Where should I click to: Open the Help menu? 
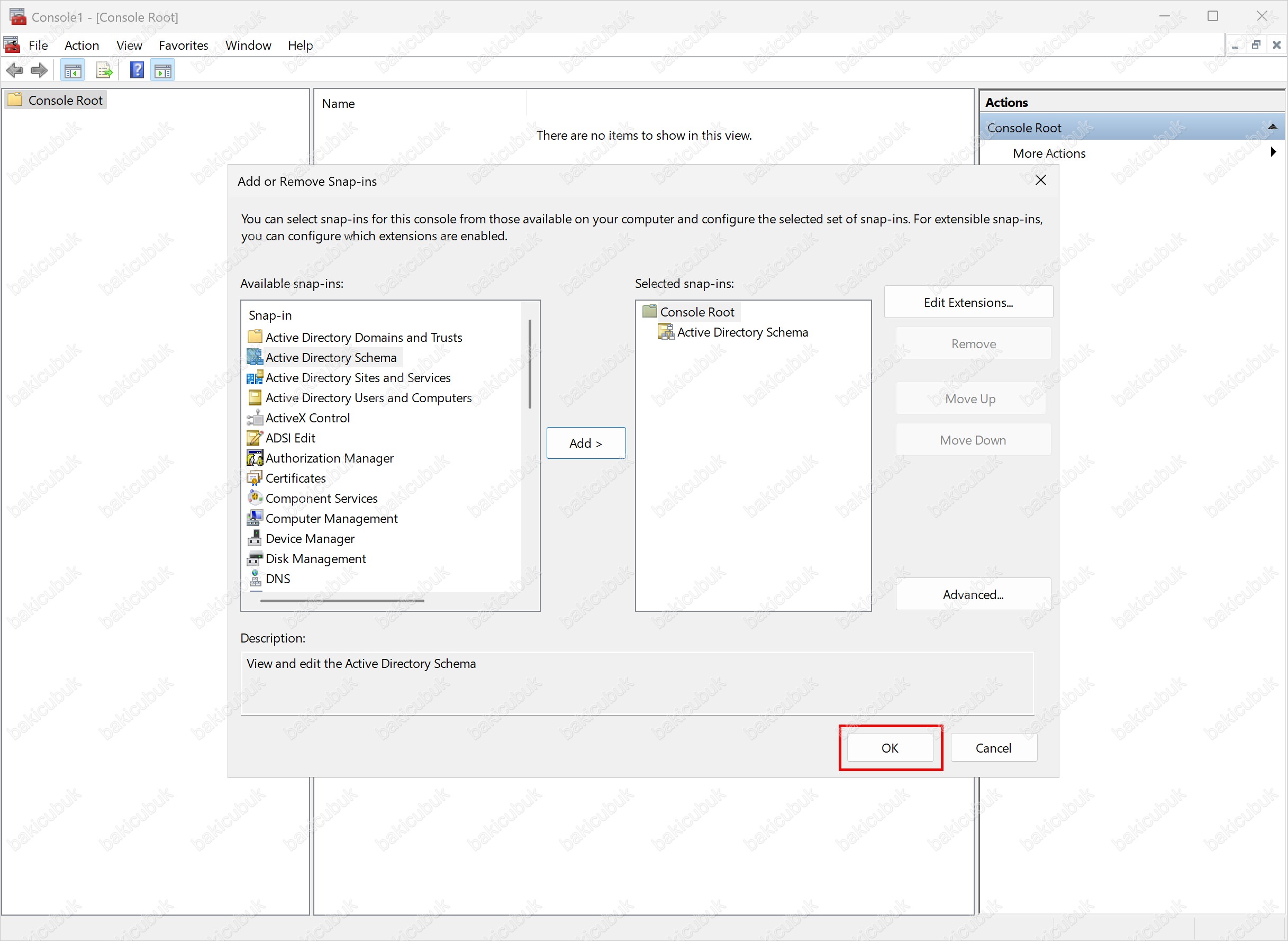[x=300, y=45]
